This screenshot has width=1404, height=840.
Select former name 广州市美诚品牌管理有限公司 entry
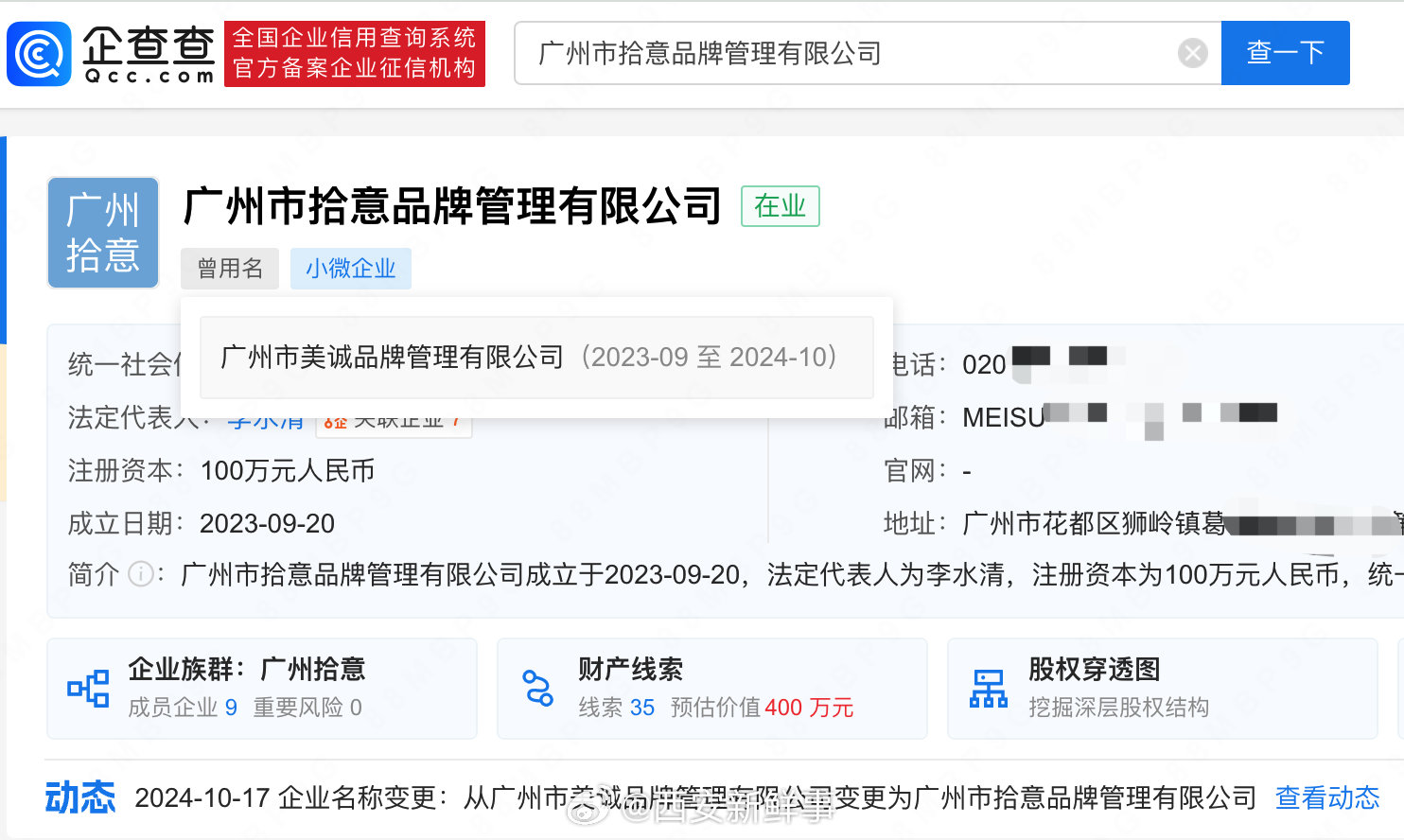[536, 358]
